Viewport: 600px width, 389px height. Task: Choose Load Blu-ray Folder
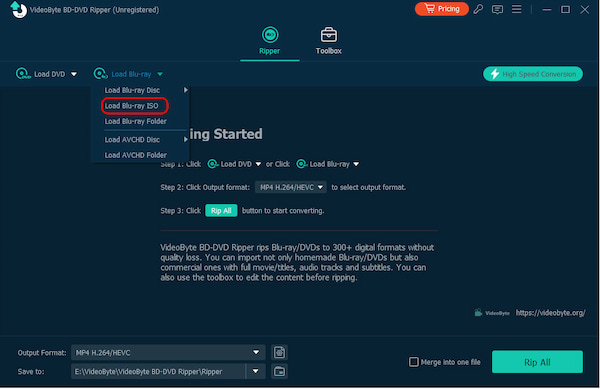[136, 121]
